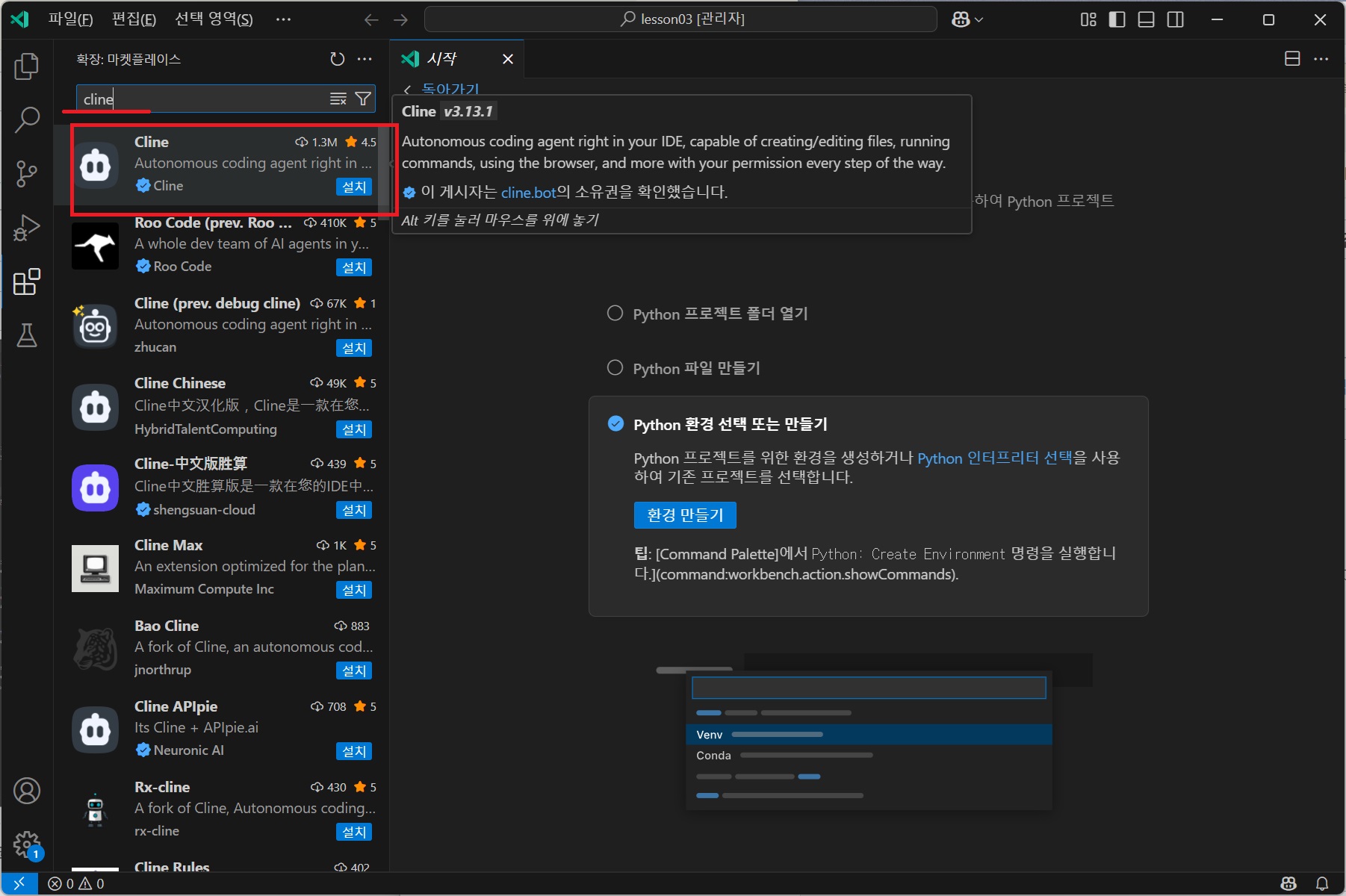Open the Search view in activity bar
Screen dimensions: 1346x896
coord(27,120)
